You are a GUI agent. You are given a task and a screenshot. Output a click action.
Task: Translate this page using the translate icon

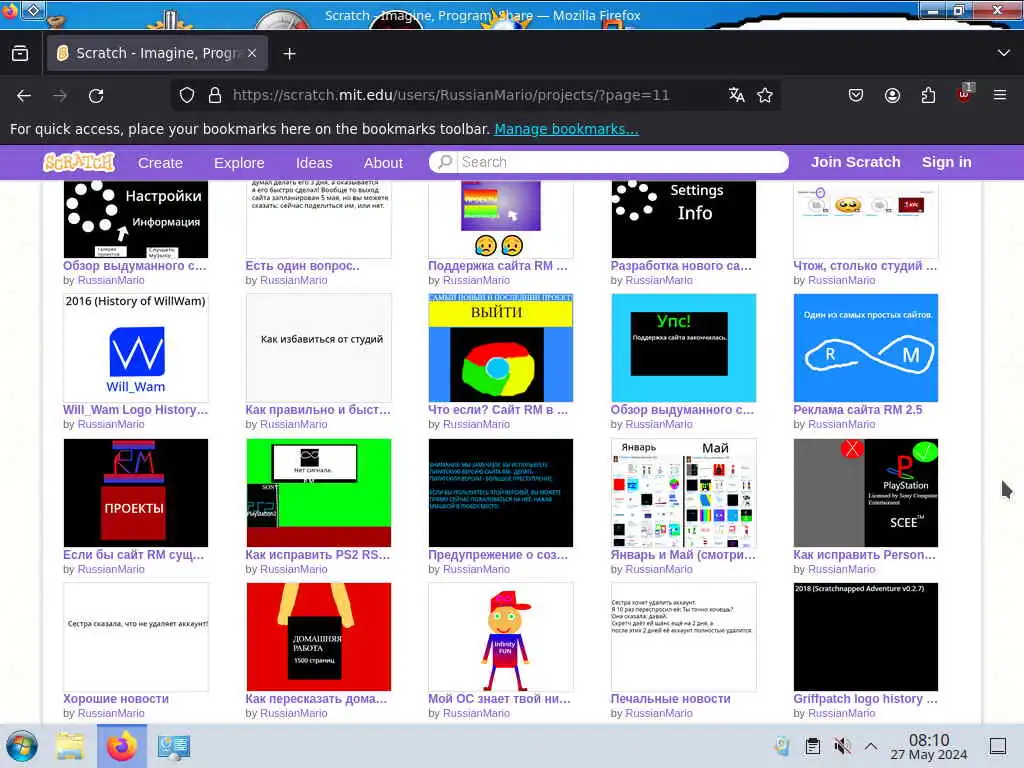pyautogui.click(x=737, y=95)
